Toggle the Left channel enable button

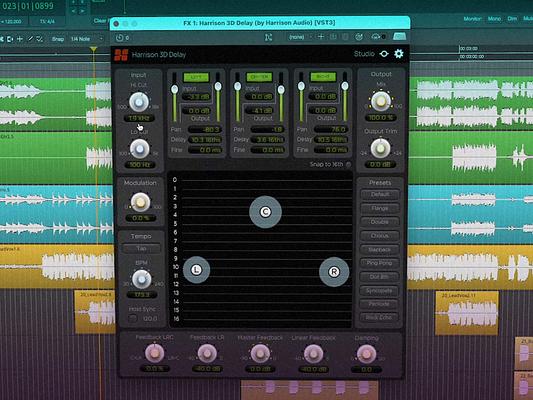click(196, 77)
